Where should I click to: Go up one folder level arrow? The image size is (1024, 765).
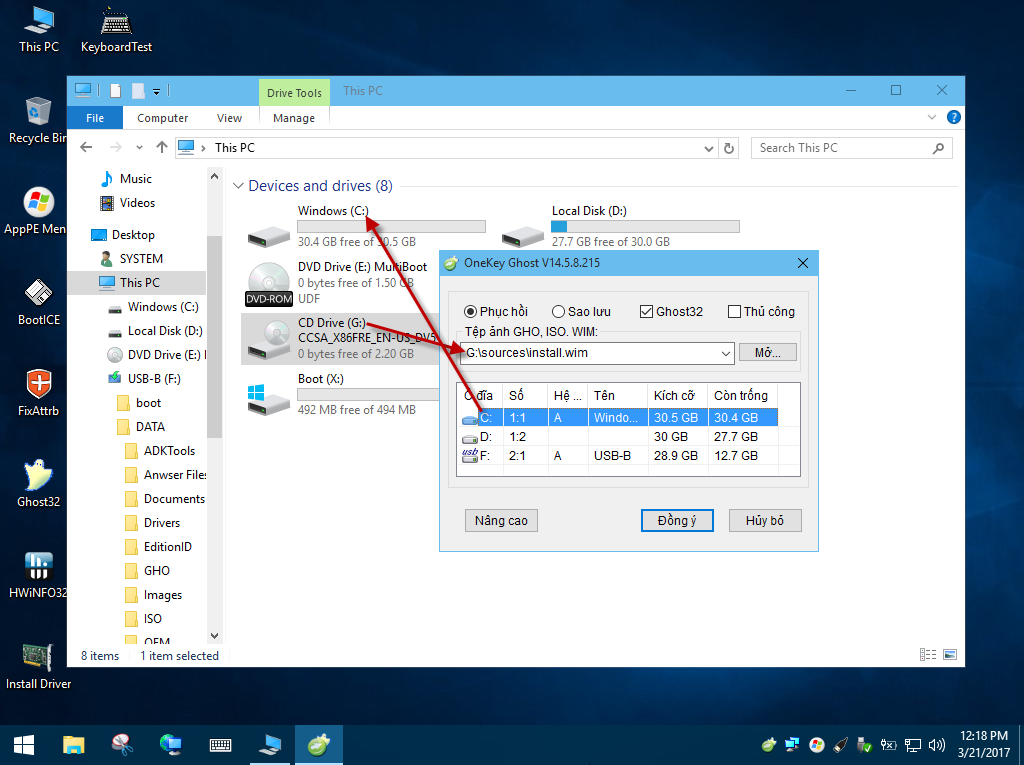[x=162, y=148]
